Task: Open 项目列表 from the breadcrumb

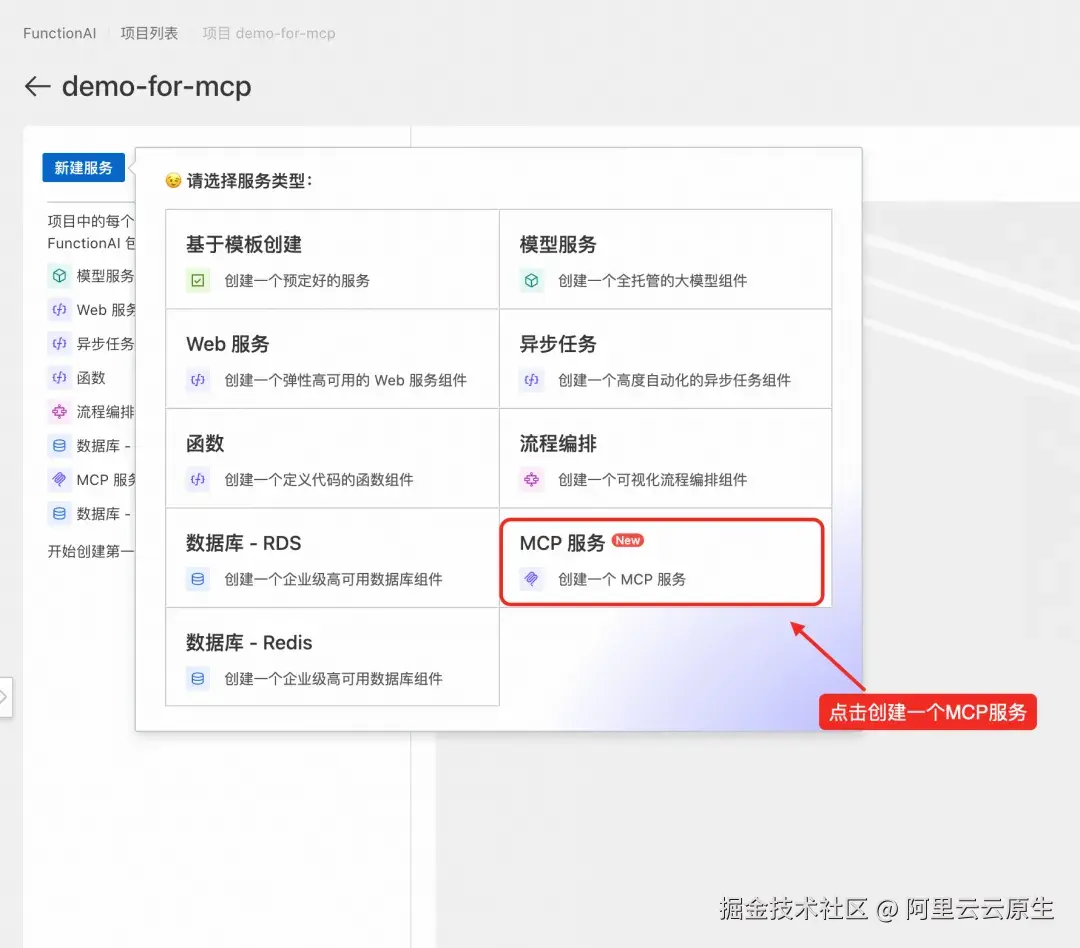Action: (x=149, y=32)
